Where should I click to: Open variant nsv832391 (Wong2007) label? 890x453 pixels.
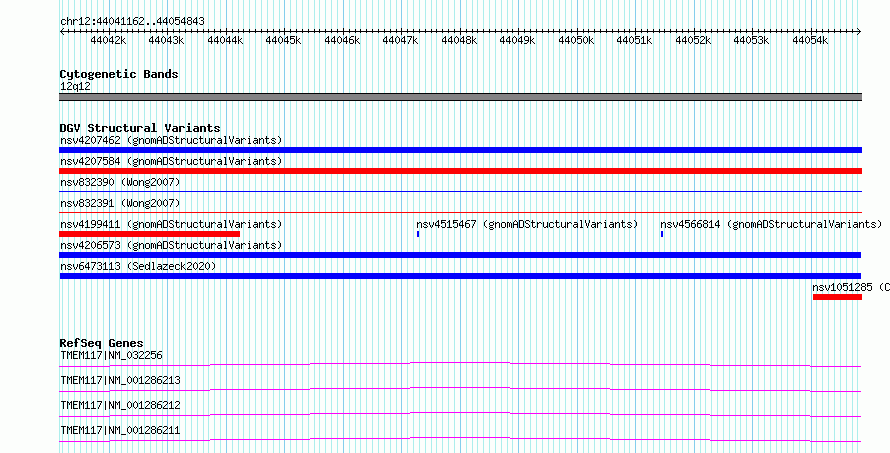(120, 203)
